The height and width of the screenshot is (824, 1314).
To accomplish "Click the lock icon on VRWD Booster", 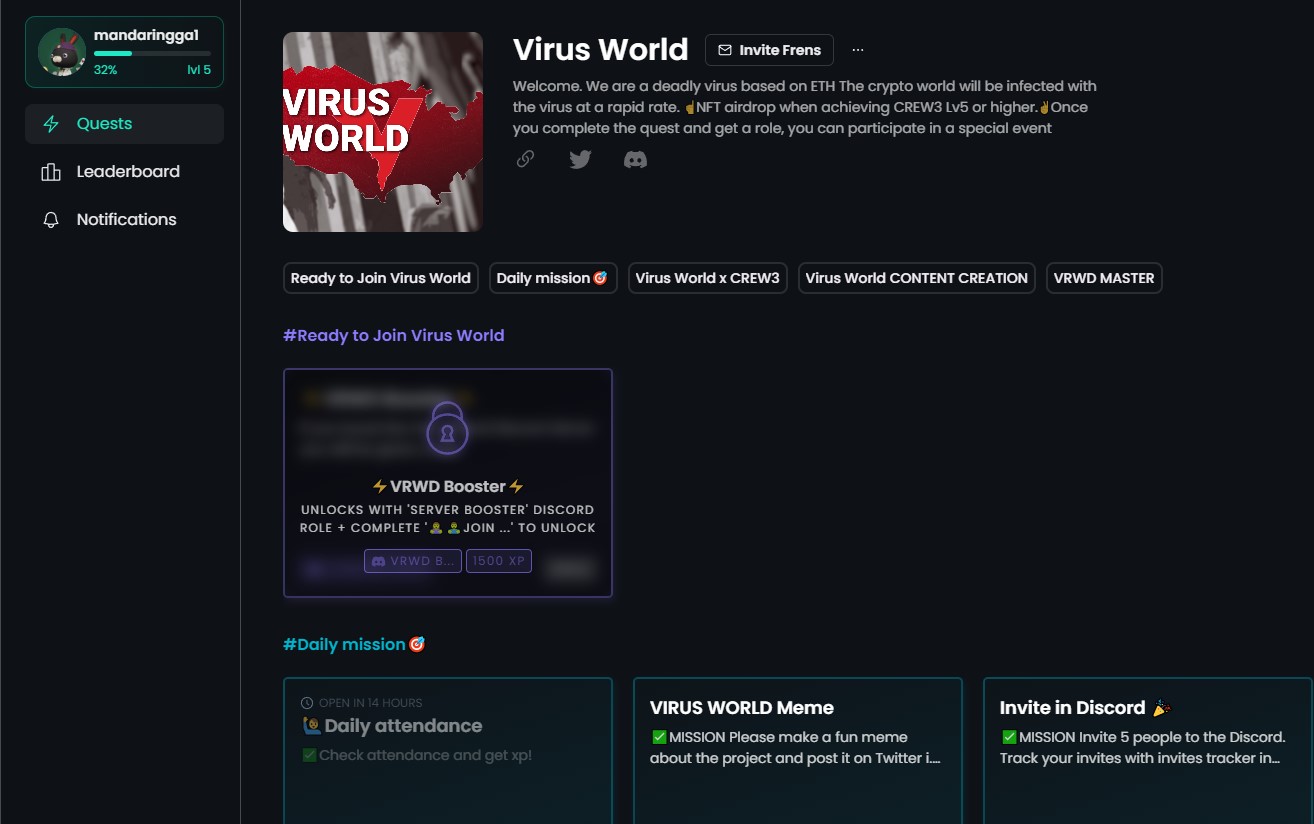I will tap(447, 429).
